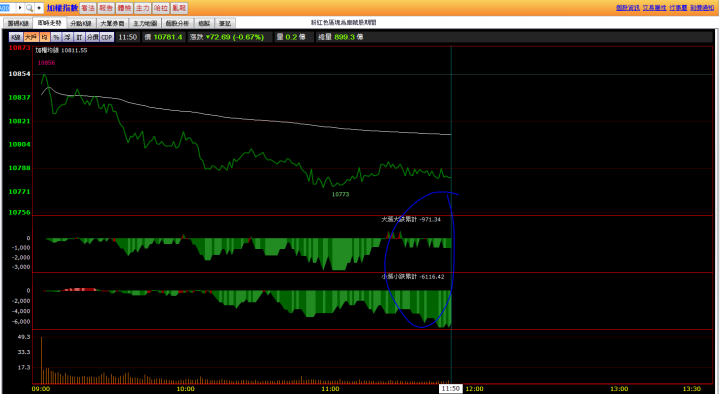Click the CDP indicator button
Viewport: 720px width, 394px height.
[x=107, y=37]
